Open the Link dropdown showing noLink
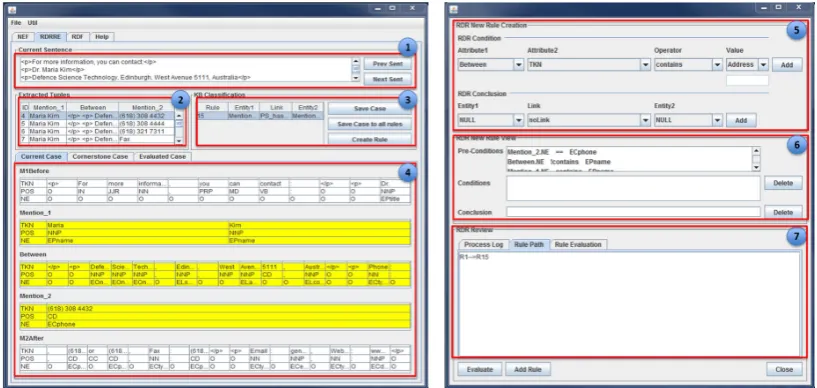 (589, 120)
